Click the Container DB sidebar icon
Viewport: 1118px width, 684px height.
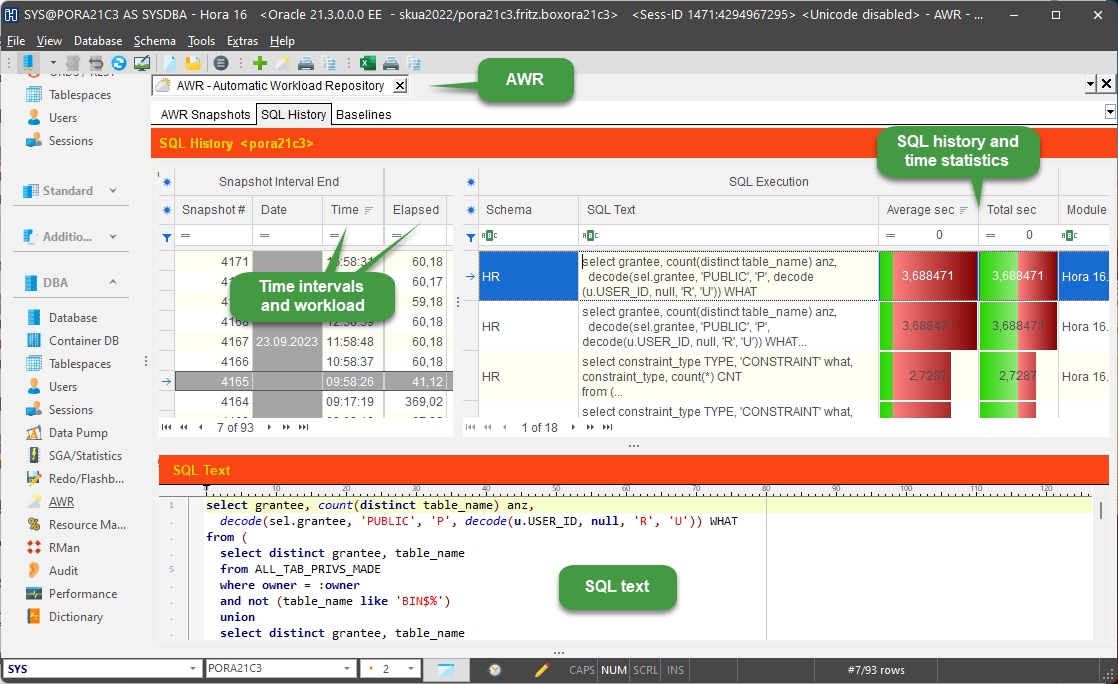click(x=34, y=341)
